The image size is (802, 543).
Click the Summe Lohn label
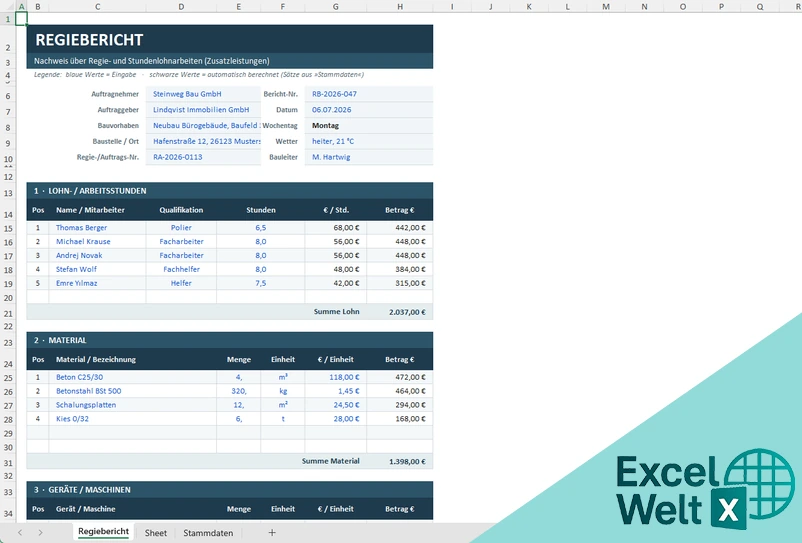pyautogui.click(x=337, y=311)
